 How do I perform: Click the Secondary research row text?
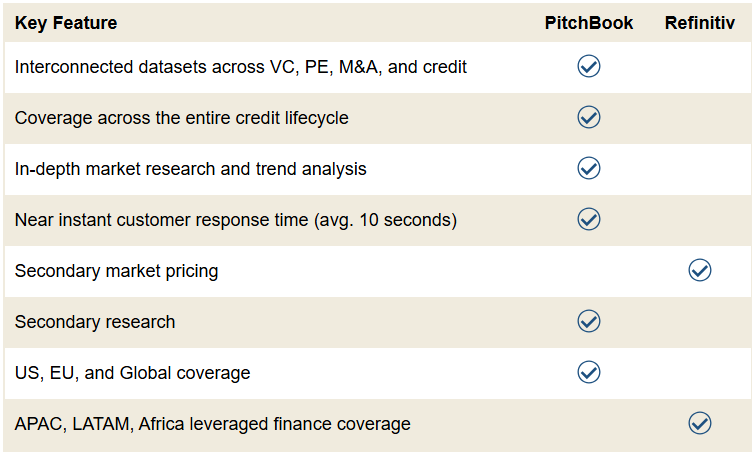coord(95,322)
